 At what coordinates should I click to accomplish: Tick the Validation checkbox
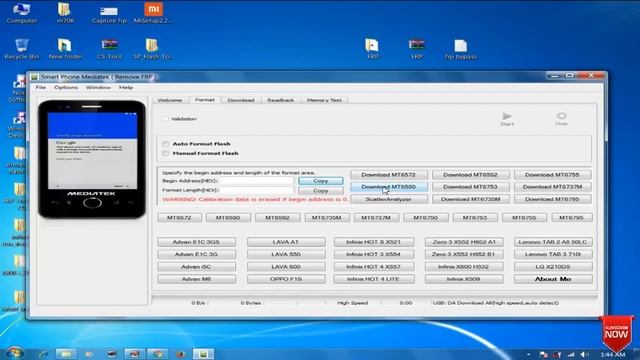click(165, 119)
